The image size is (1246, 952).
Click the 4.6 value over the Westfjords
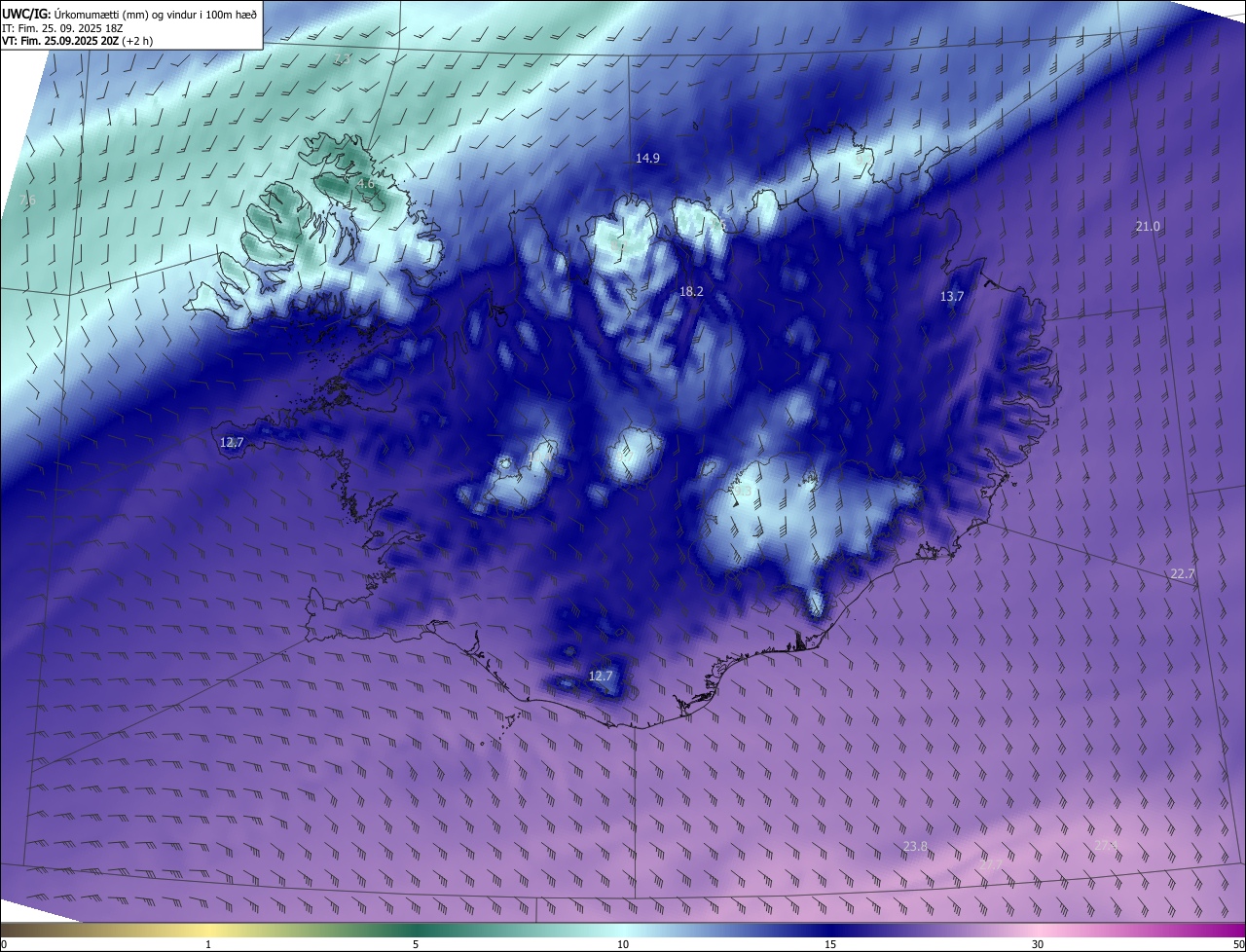pos(365,183)
